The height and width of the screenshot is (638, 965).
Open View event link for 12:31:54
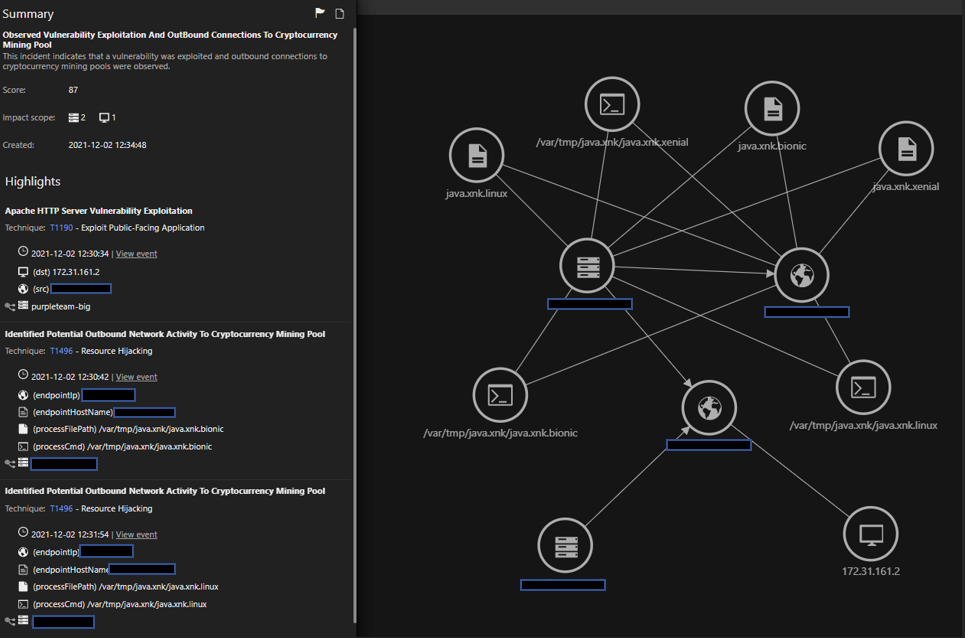(136, 535)
